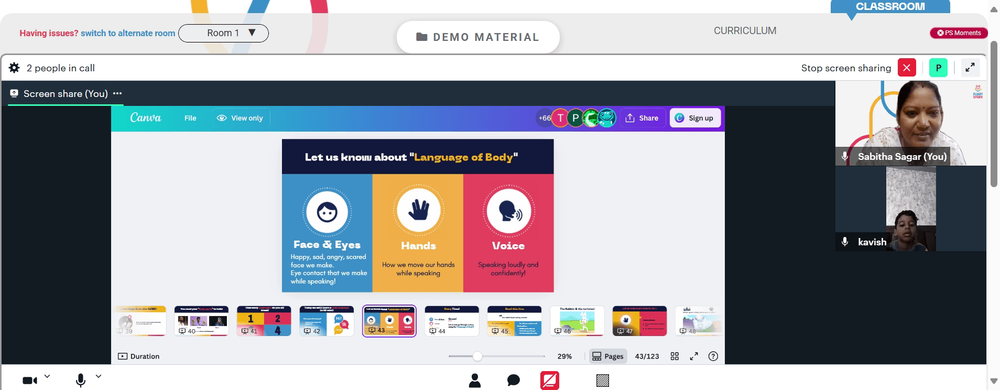Expand camera options chevron
The height and width of the screenshot is (390, 1000).
47,376
